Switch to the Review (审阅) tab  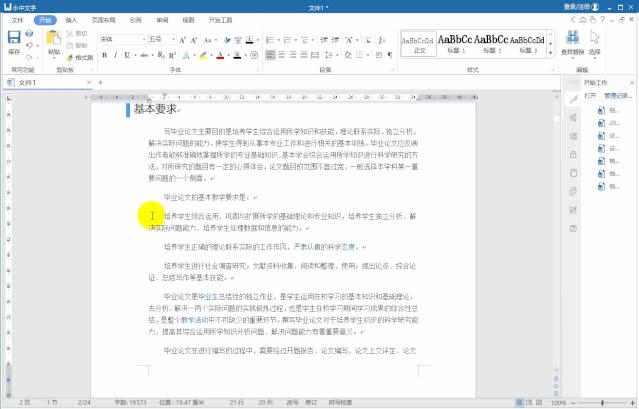(x=162, y=20)
